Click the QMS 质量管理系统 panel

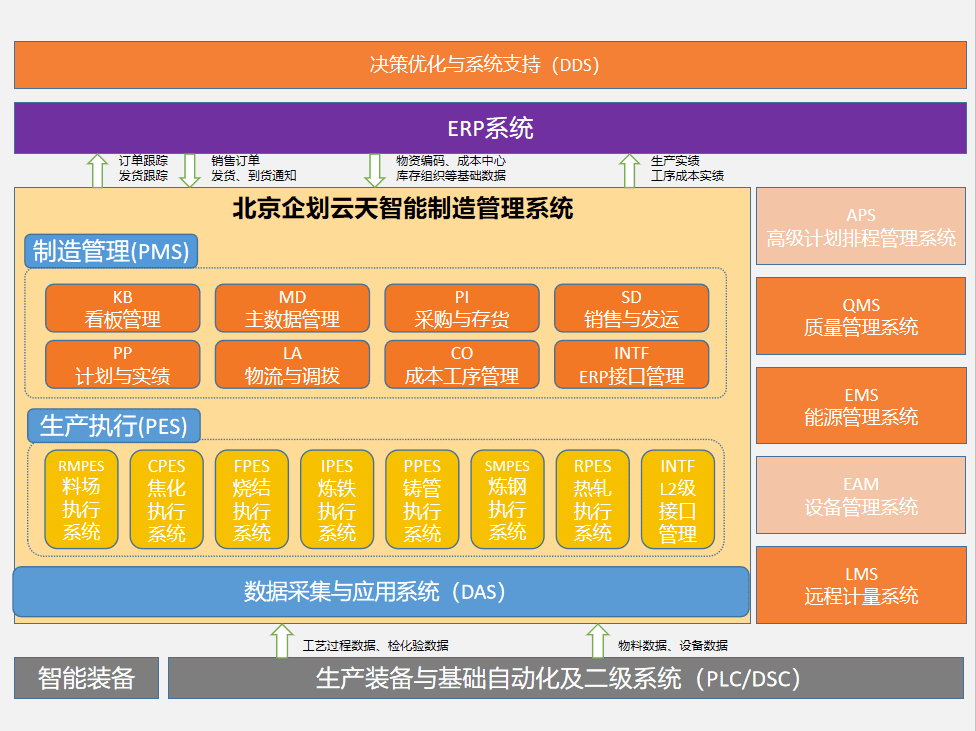pos(861,316)
